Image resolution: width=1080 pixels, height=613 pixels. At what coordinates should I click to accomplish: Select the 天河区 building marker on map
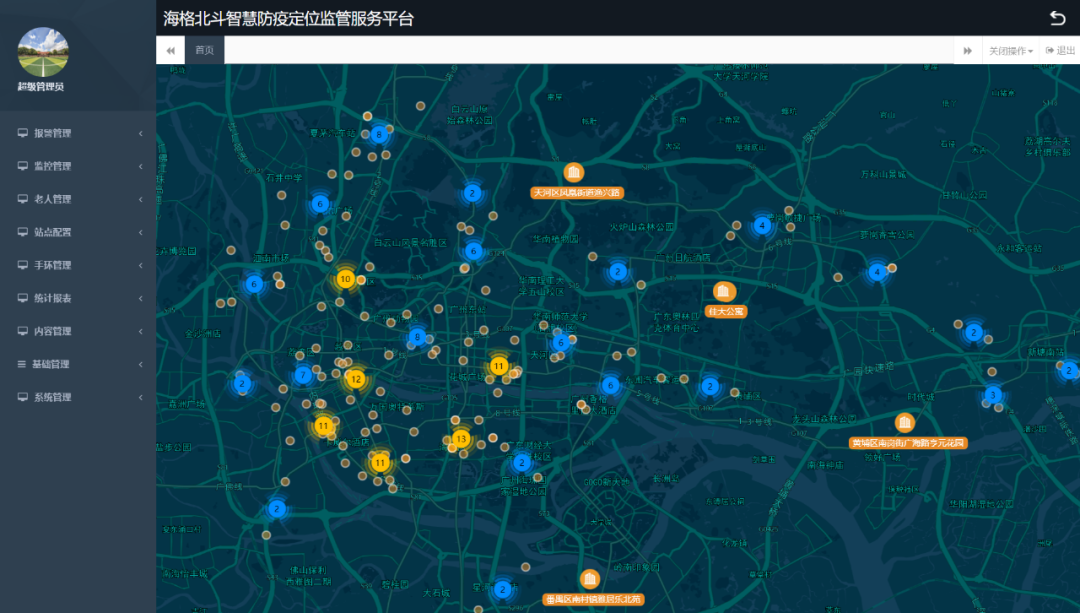click(574, 172)
